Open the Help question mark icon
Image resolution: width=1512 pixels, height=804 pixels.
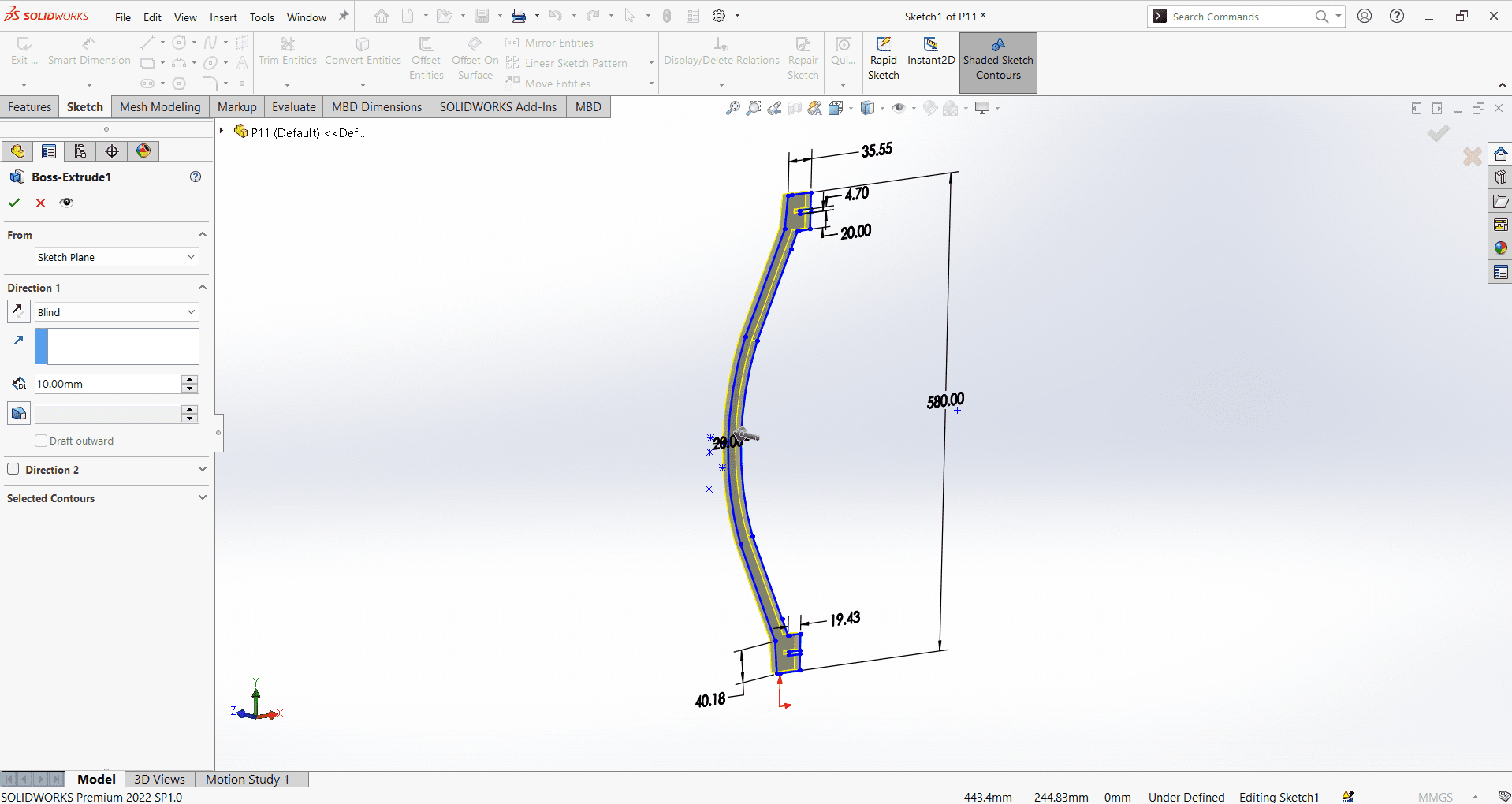point(1397,16)
